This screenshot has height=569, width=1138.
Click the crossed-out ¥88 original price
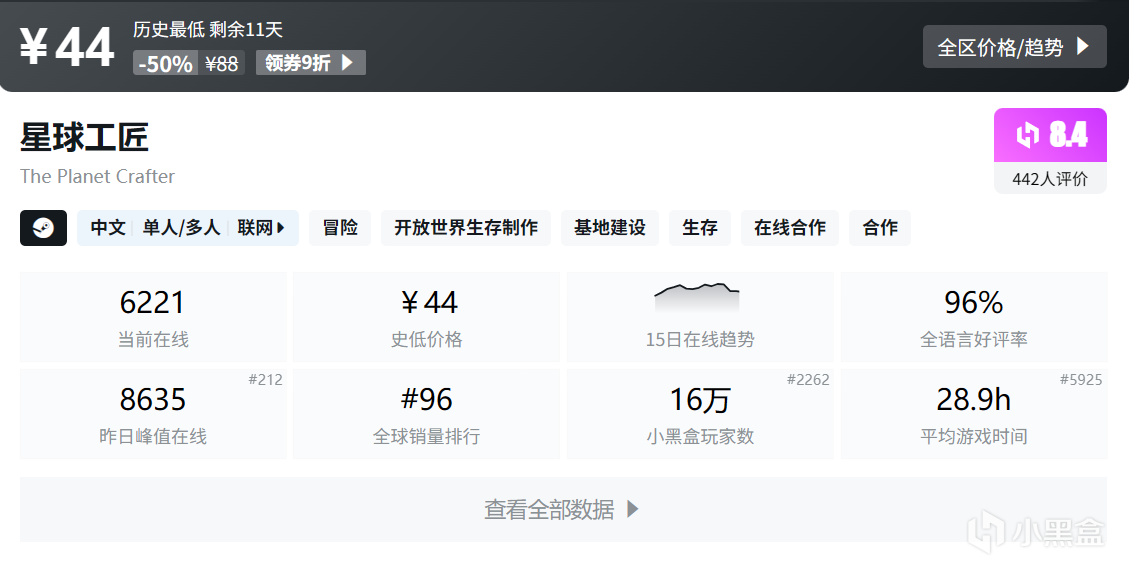tap(221, 64)
